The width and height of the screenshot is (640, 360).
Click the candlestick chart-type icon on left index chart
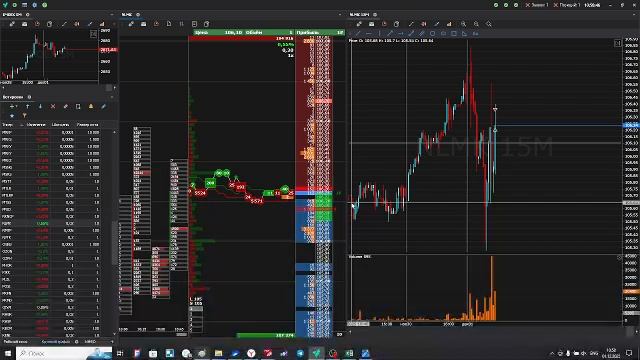point(77,24)
